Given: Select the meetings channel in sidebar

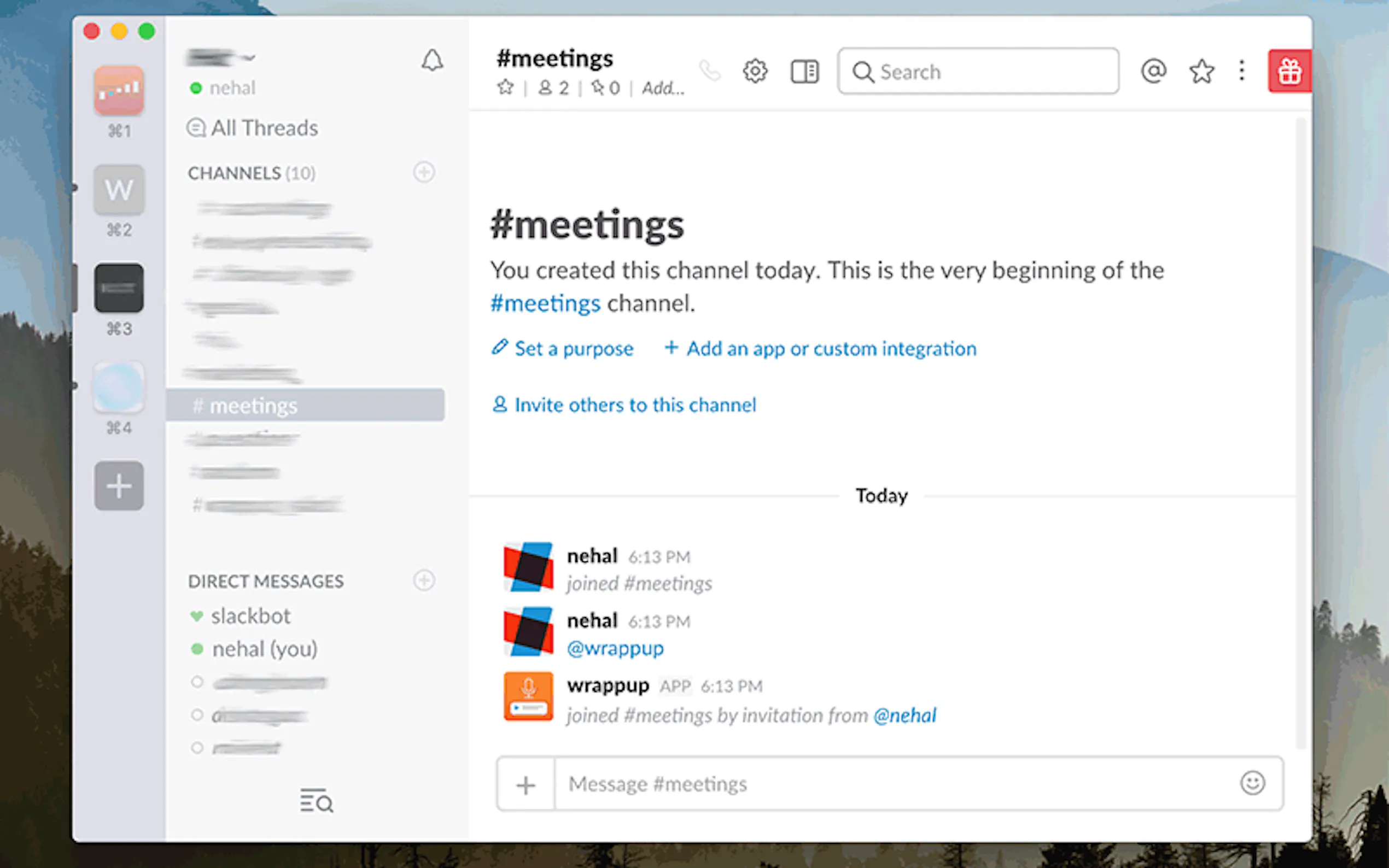Looking at the screenshot, I should (x=253, y=406).
